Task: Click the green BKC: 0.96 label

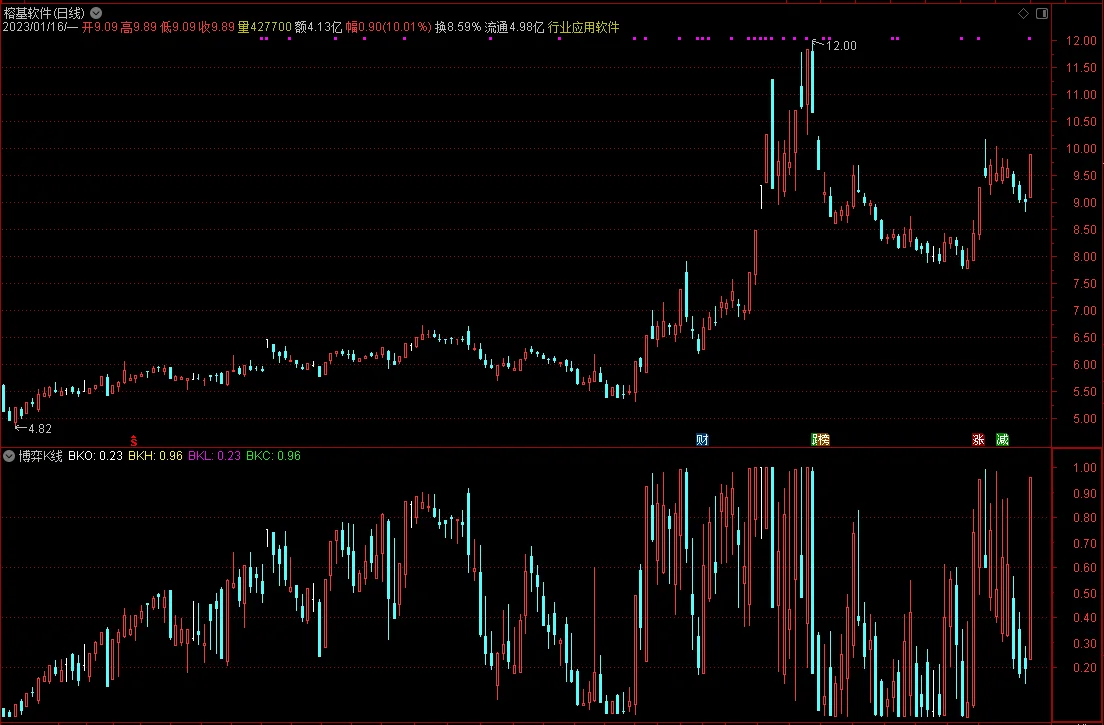Action: [273, 455]
